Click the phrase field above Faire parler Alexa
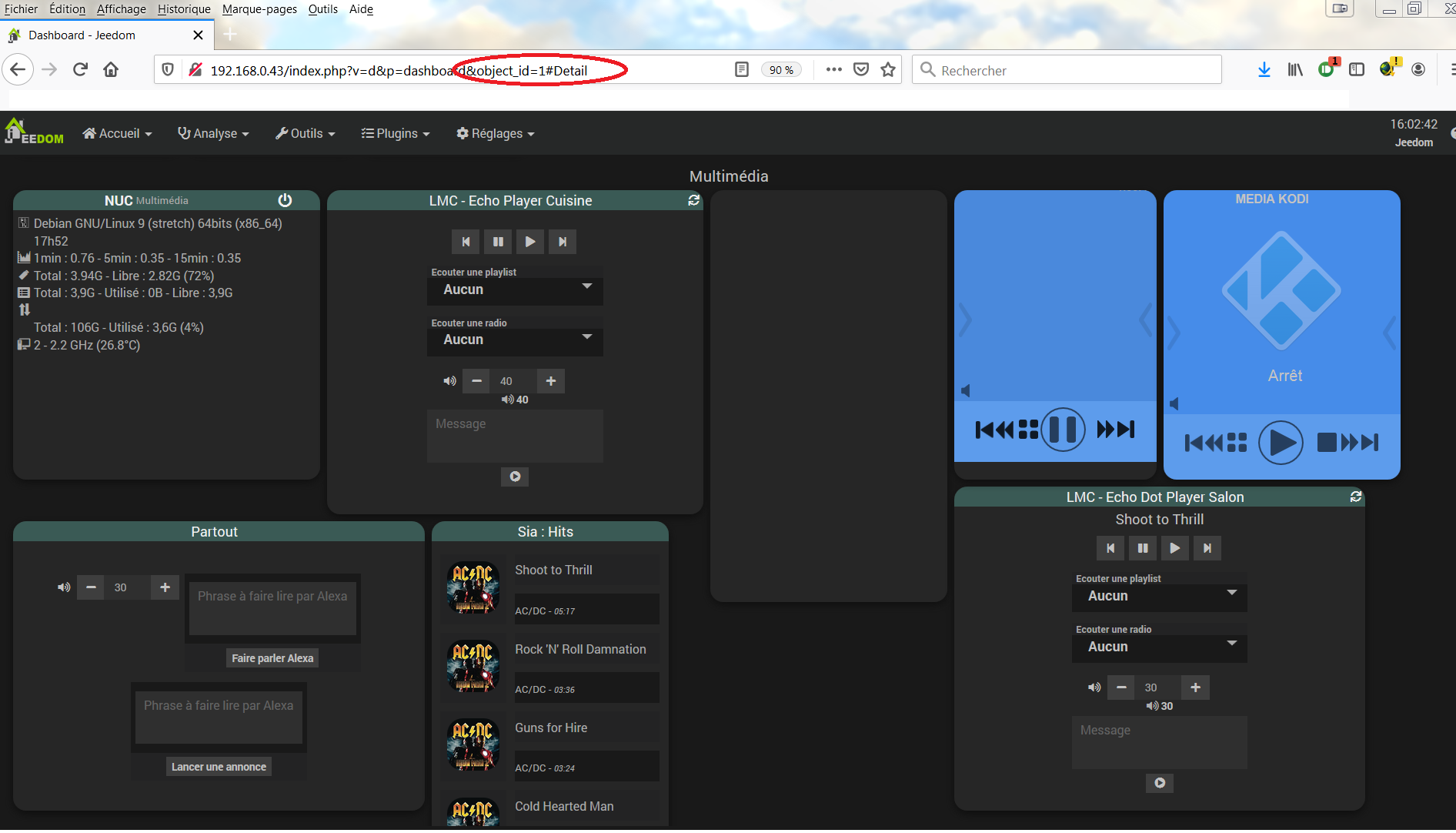This screenshot has width=1456, height=833. 272,608
